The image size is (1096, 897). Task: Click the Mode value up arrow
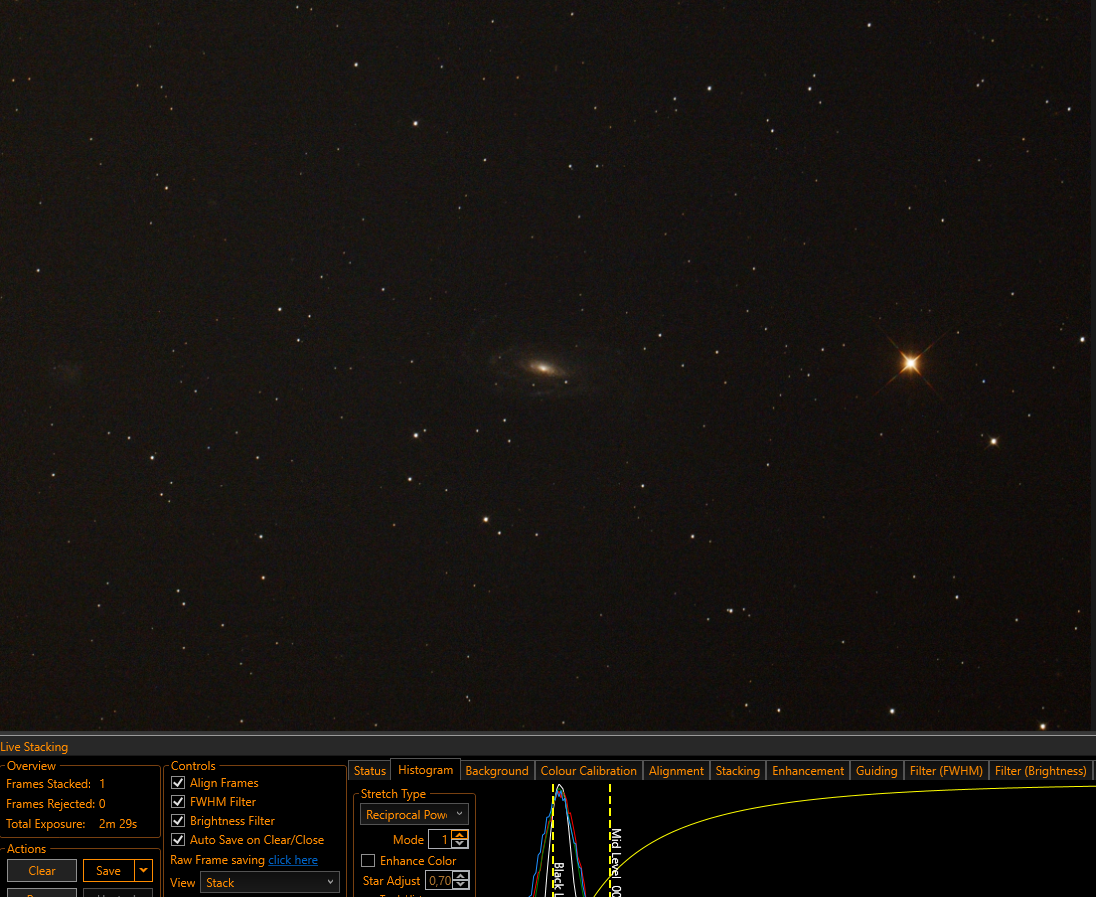pos(460,835)
